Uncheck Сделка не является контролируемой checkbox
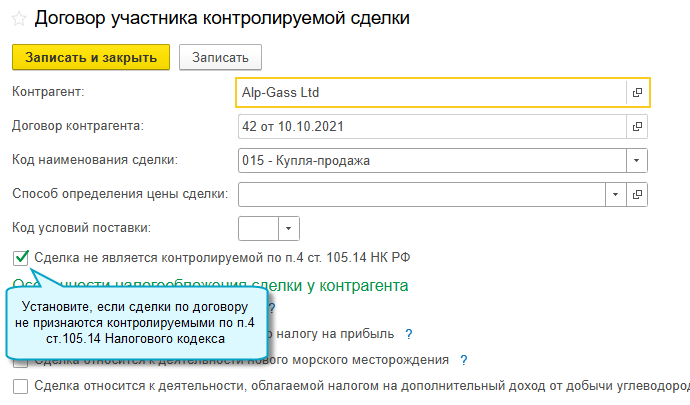 [21, 259]
